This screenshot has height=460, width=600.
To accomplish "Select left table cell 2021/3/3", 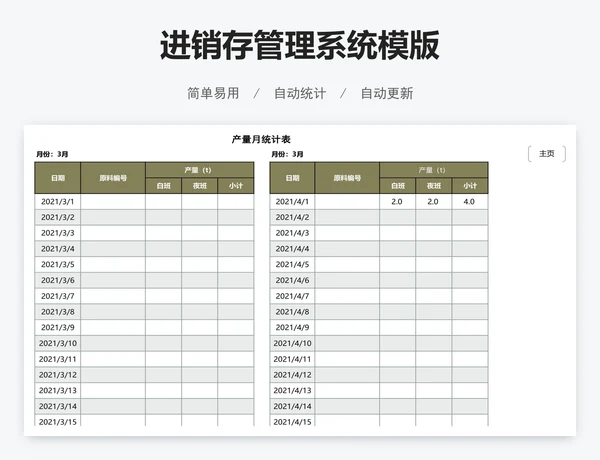I will pos(58,233).
